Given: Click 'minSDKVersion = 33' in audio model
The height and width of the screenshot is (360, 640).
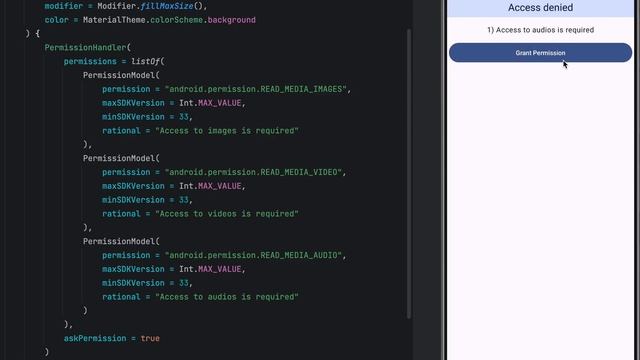Looking at the screenshot, I should pos(146,283).
